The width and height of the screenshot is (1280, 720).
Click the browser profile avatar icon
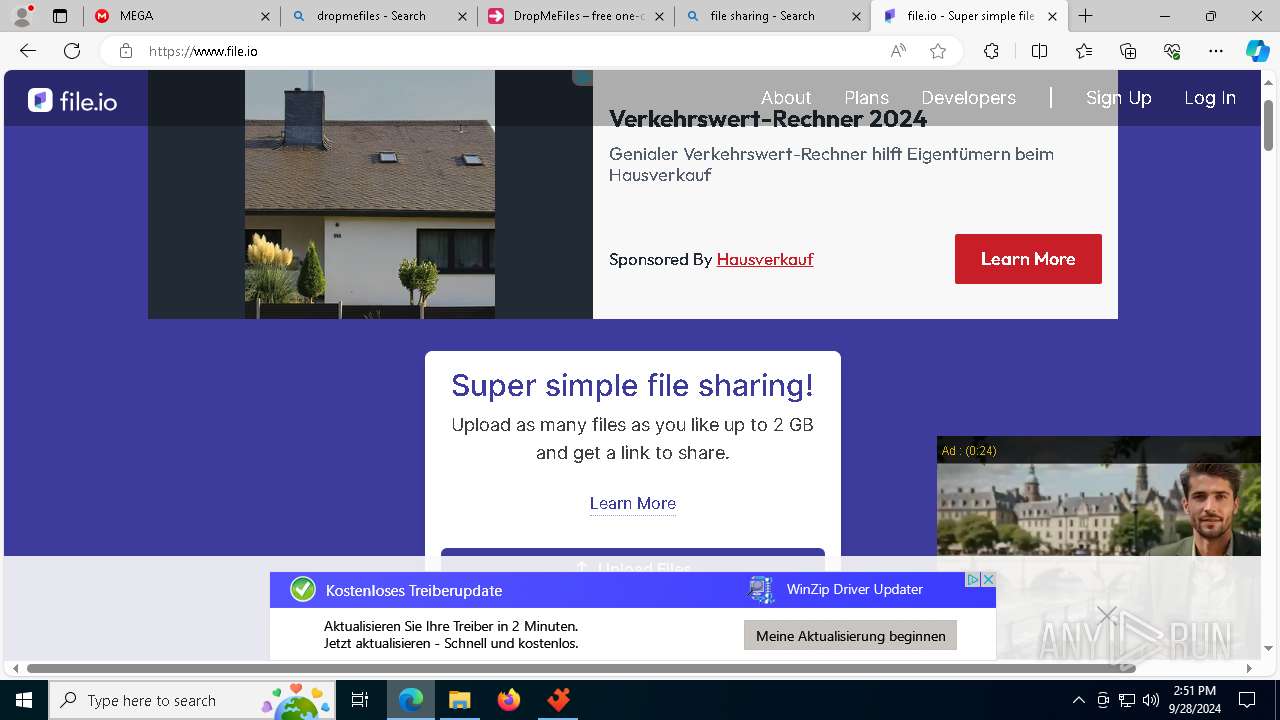(22, 16)
